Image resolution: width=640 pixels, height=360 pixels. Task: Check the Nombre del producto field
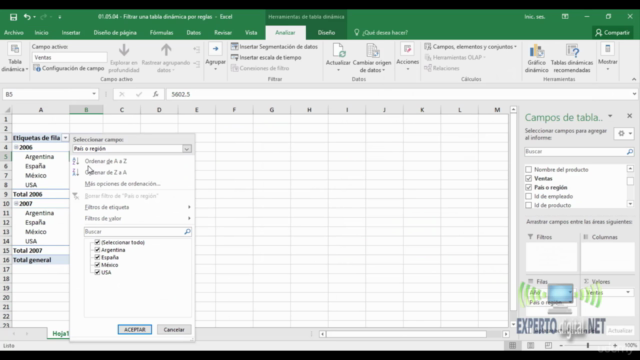(x=529, y=169)
